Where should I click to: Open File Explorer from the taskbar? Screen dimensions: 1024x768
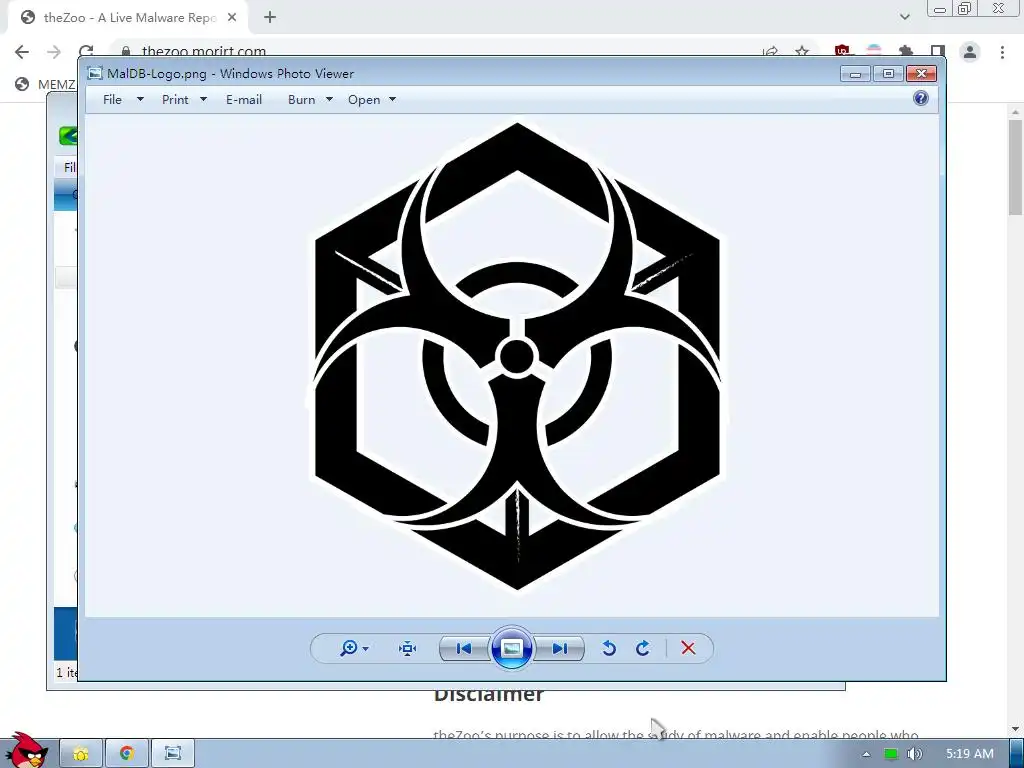(81, 753)
